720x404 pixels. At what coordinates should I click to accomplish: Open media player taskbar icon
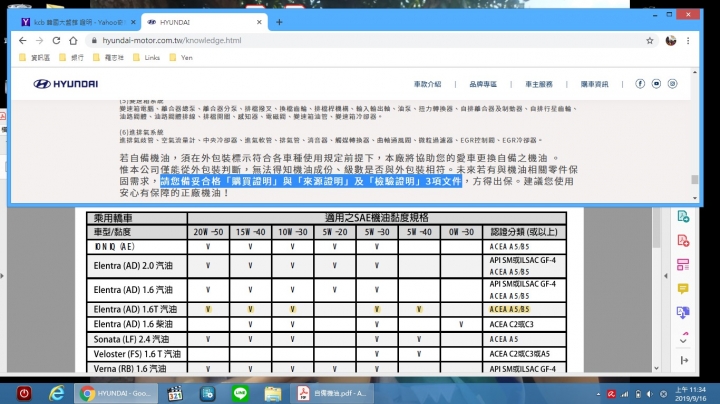(175, 393)
